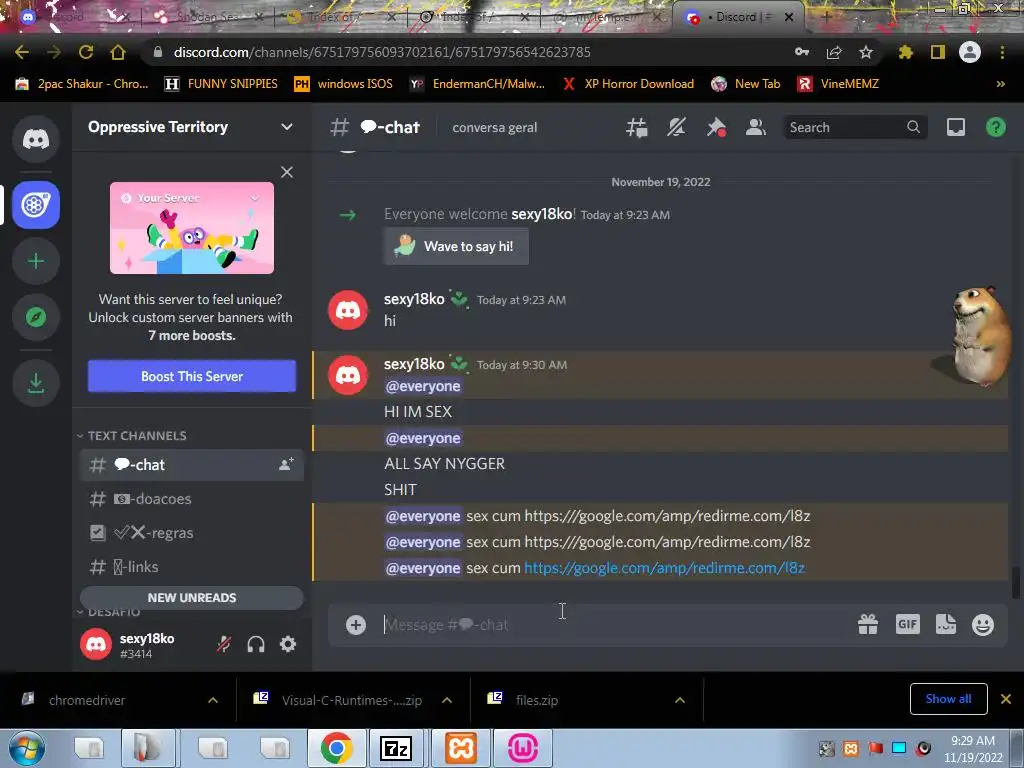The width and height of the screenshot is (1024, 768).
Task: Click browser back arrow
Action: (x=22, y=52)
